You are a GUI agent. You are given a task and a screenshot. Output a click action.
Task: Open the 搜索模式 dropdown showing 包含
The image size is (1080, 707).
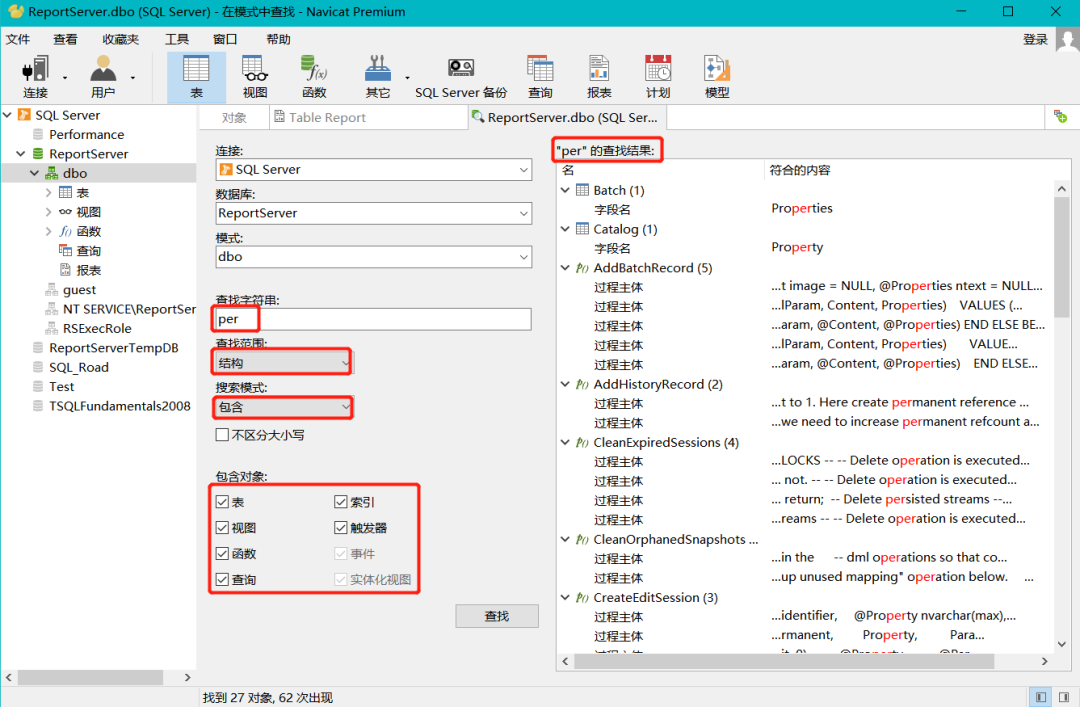click(x=282, y=408)
